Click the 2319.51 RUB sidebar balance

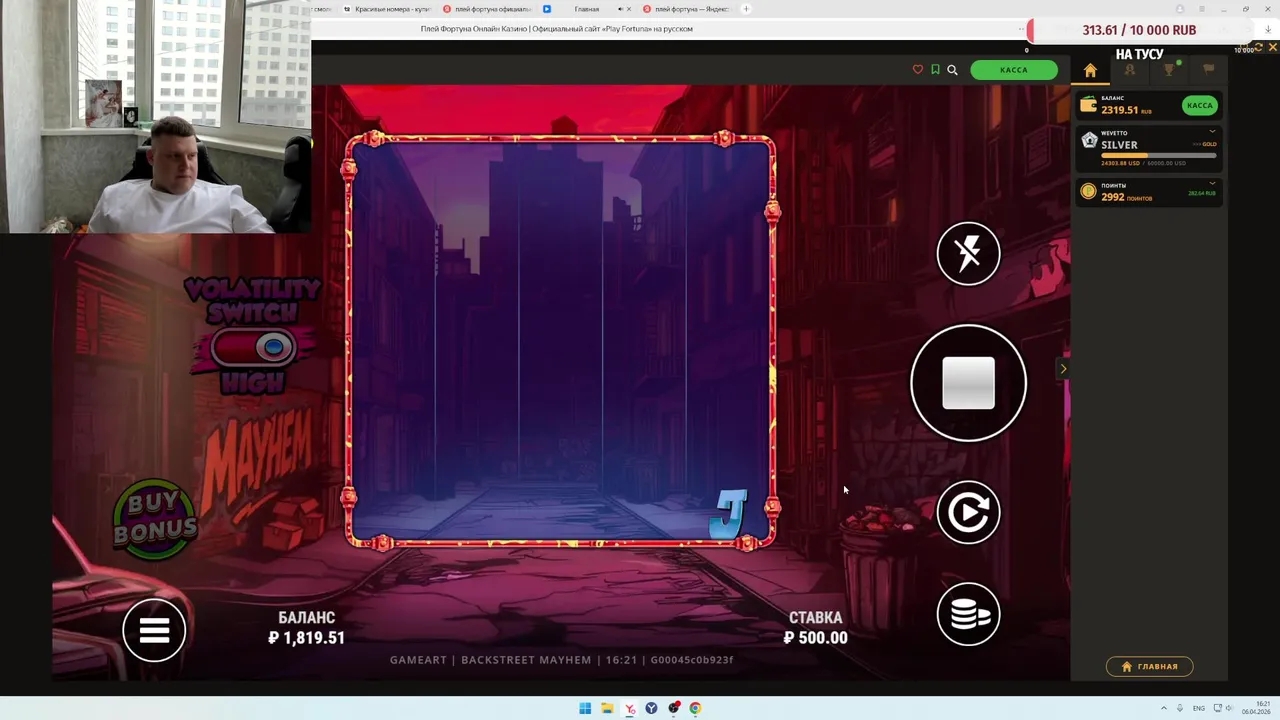1126,110
